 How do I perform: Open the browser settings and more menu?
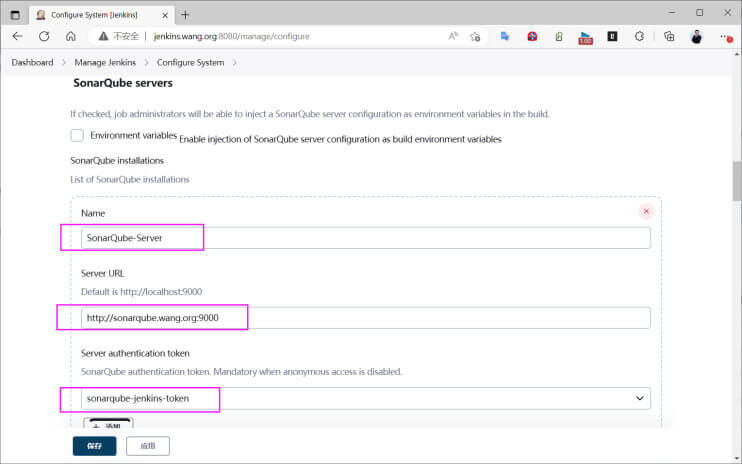[726, 37]
